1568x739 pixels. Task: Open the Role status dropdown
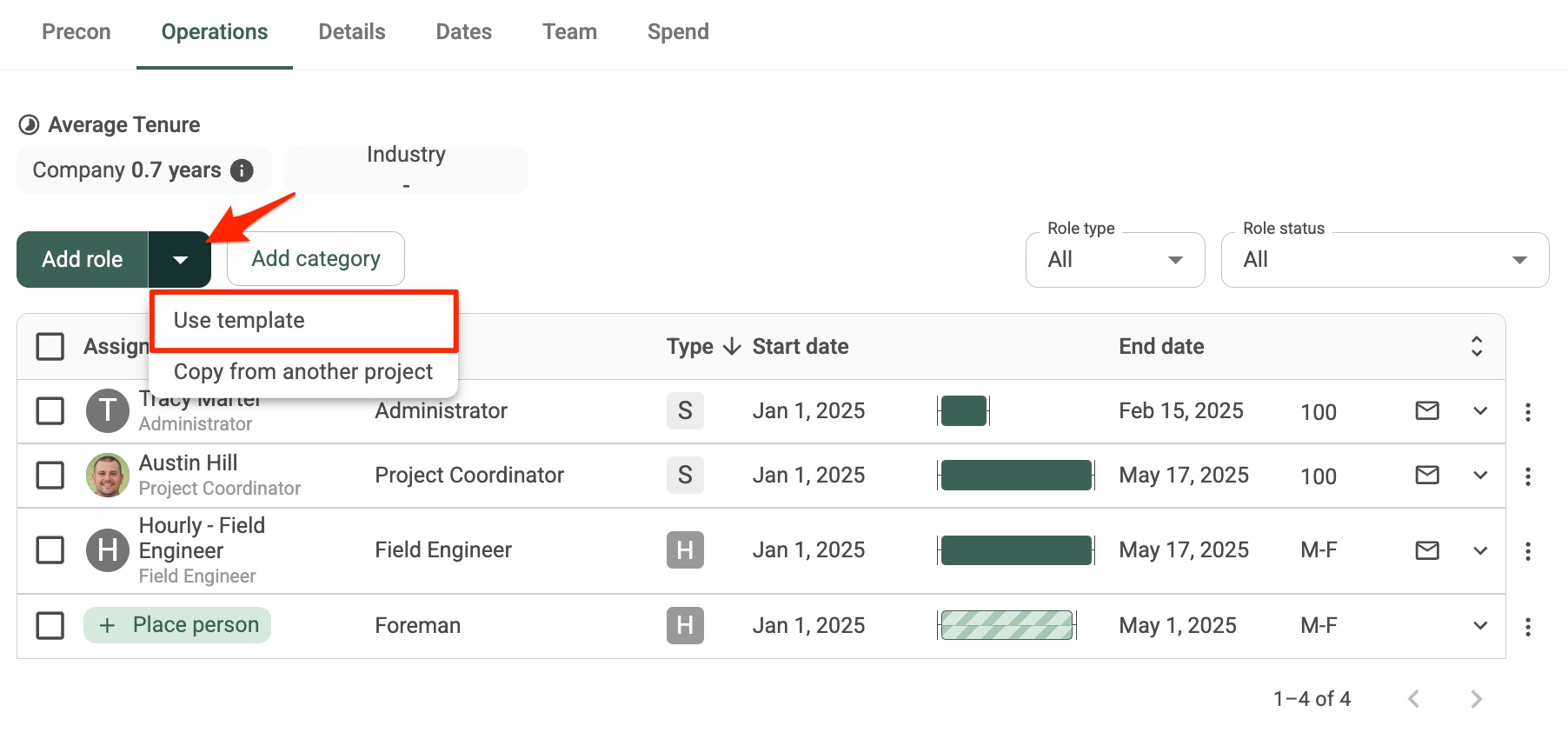pyautogui.click(x=1384, y=260)
